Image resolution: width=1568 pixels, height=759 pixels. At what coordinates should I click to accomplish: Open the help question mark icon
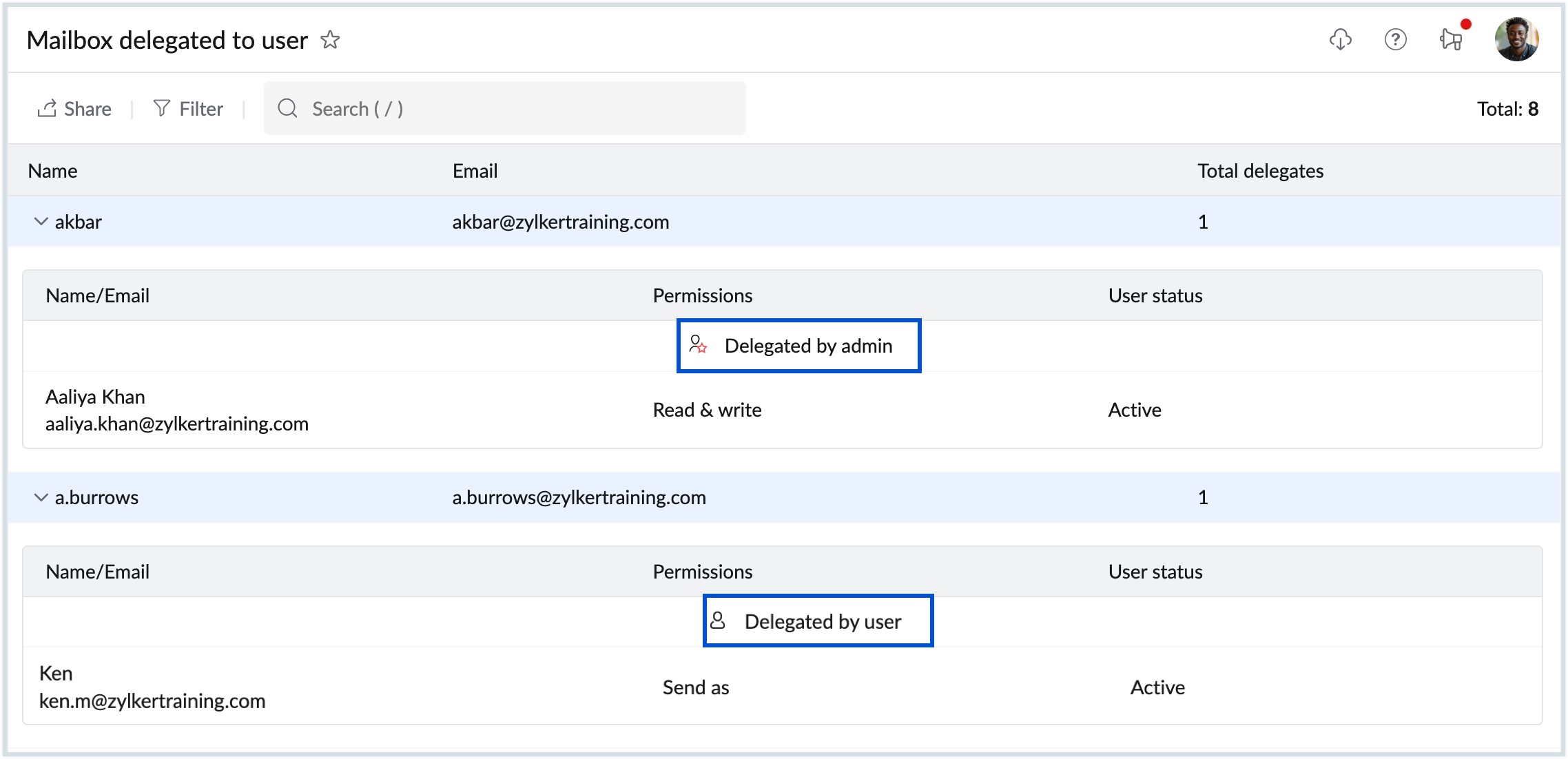pos(1395,39)
